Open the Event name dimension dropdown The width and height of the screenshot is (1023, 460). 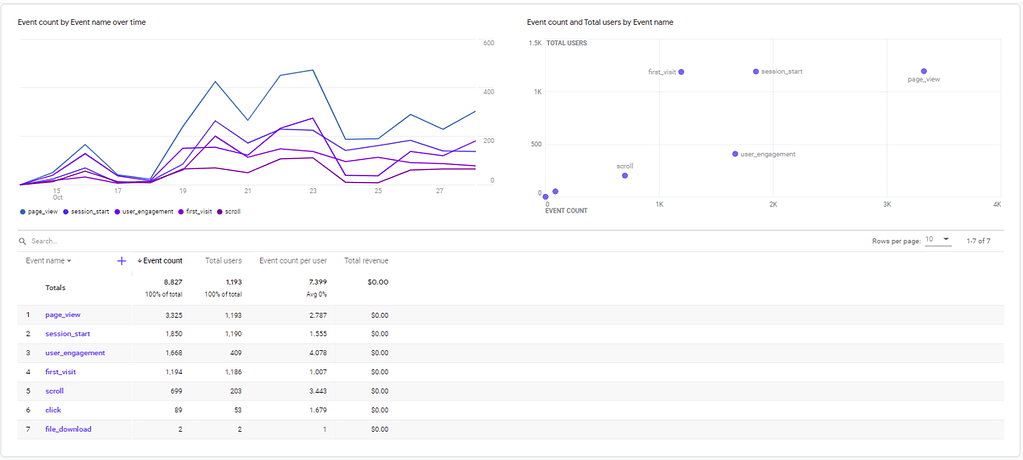tap(49, 260)
